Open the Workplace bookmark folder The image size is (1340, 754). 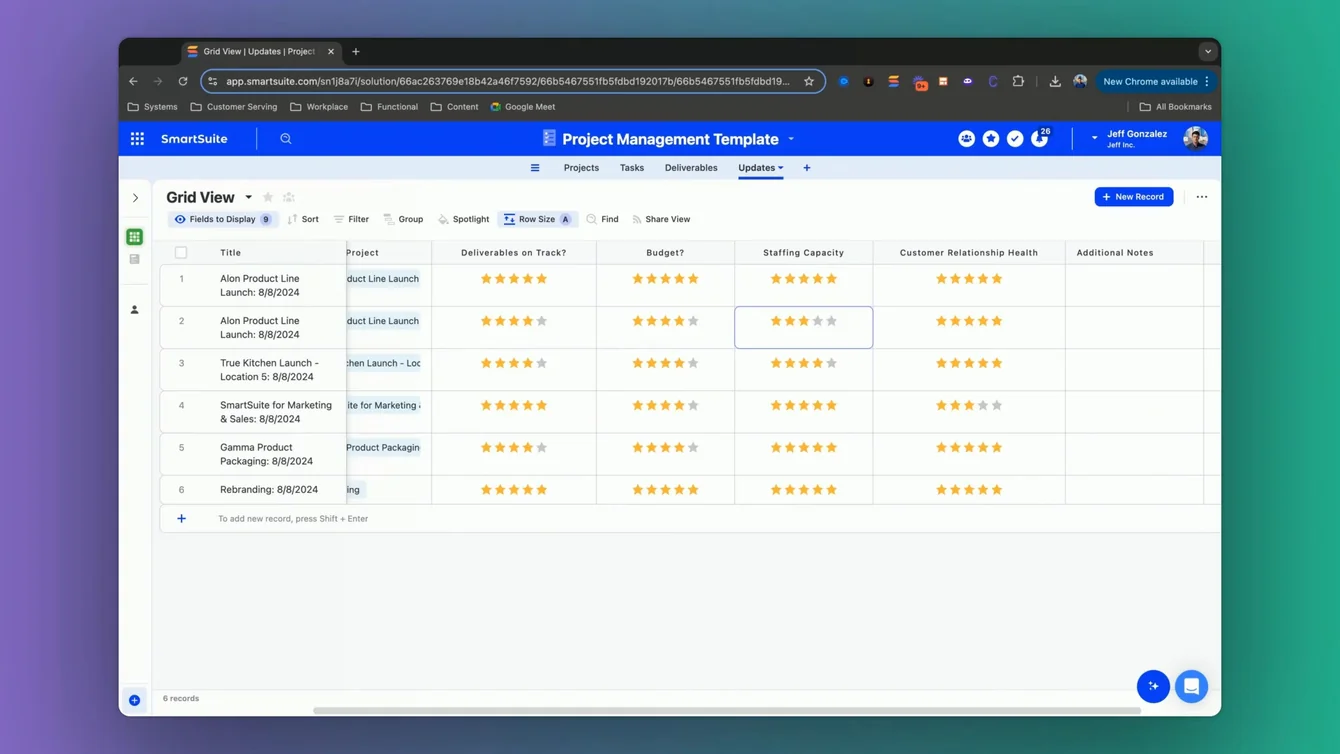[319, 107]
